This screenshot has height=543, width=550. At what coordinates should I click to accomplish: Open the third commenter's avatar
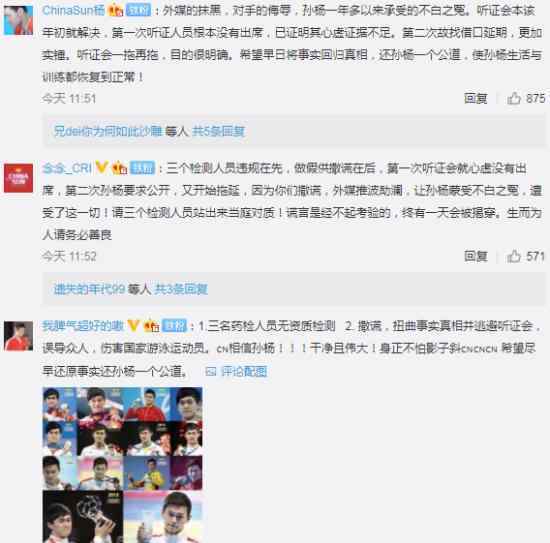(18, 336)
